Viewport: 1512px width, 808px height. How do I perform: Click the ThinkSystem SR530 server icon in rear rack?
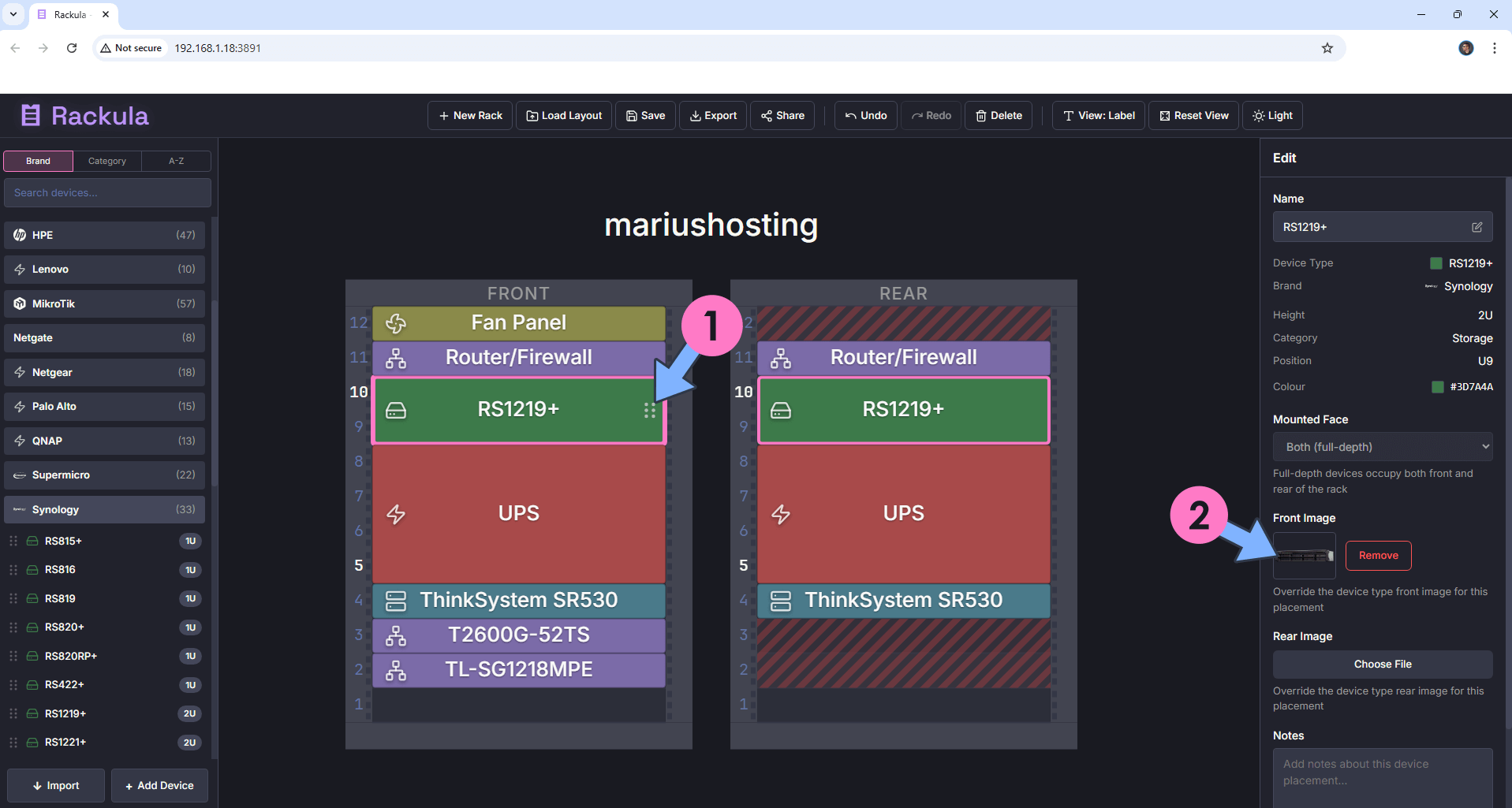coord(780,601)
